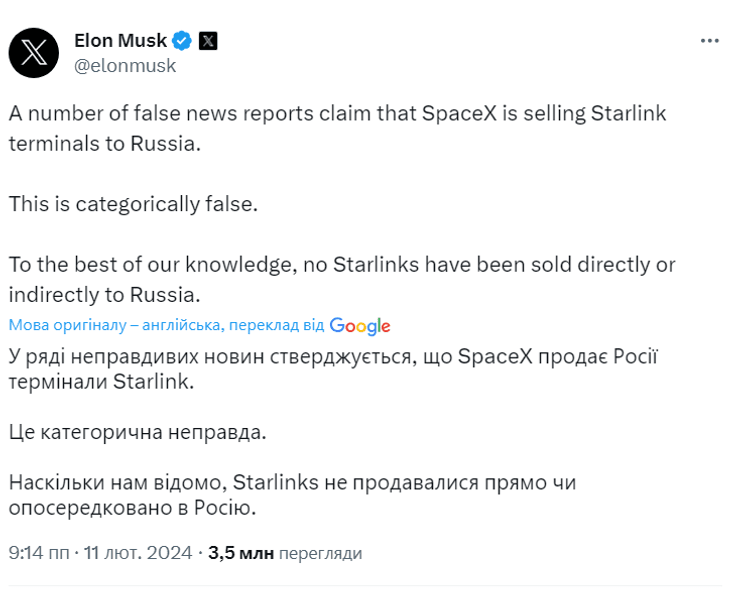Click the black X affiliation badge
Viewport: 740px width, 592px height.
pos(207,41)
